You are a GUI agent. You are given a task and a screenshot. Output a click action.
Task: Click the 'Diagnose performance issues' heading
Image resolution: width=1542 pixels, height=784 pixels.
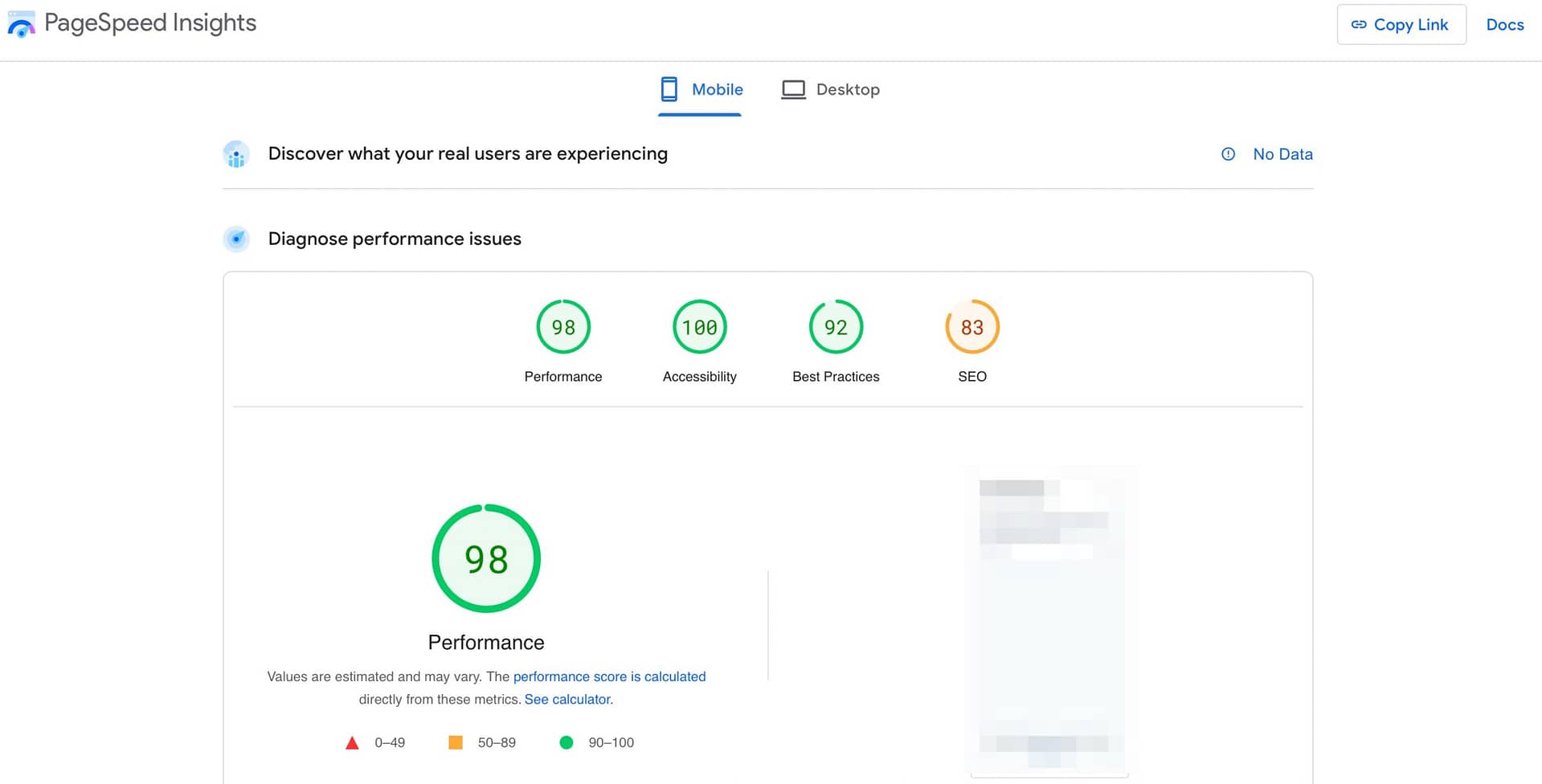point(395,239)
